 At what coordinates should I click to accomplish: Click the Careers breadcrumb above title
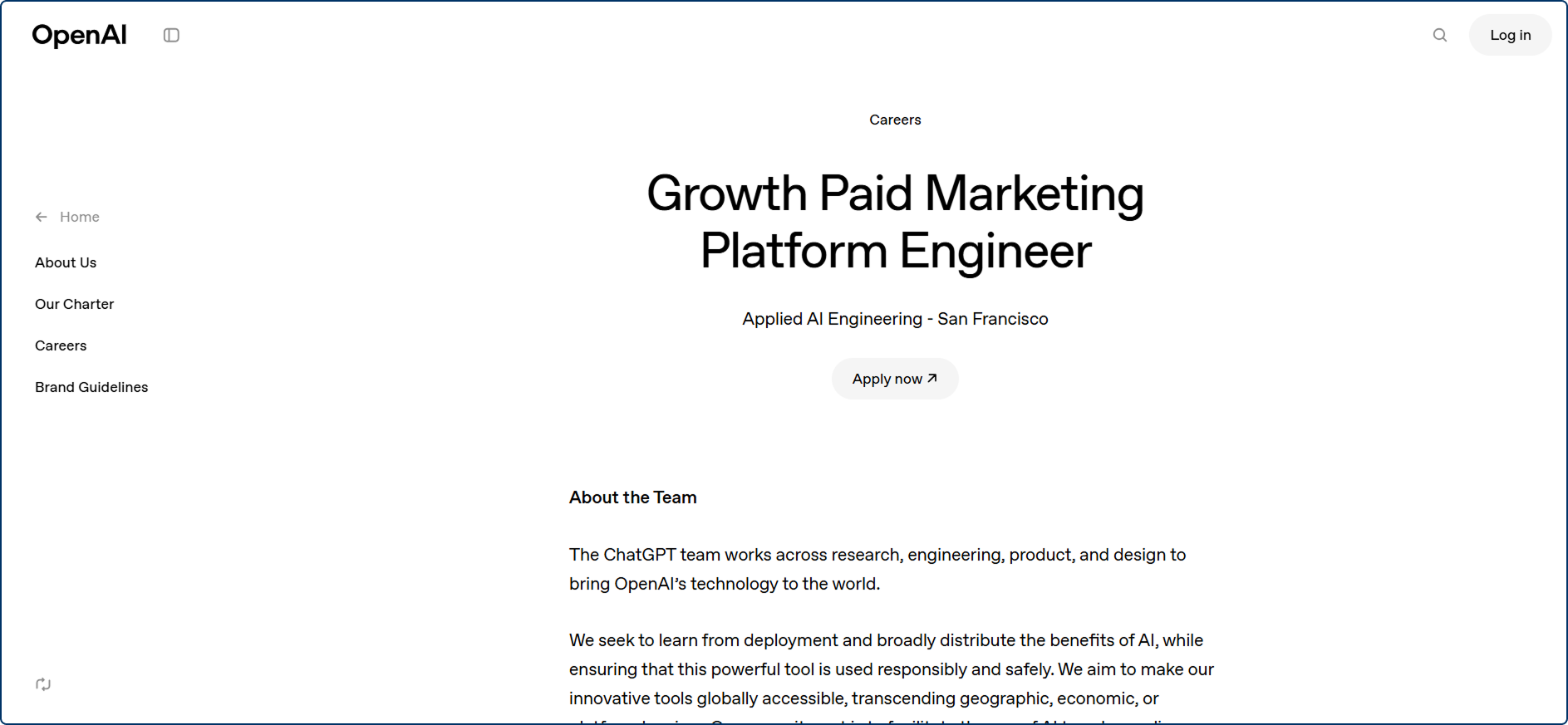point(895,120)
